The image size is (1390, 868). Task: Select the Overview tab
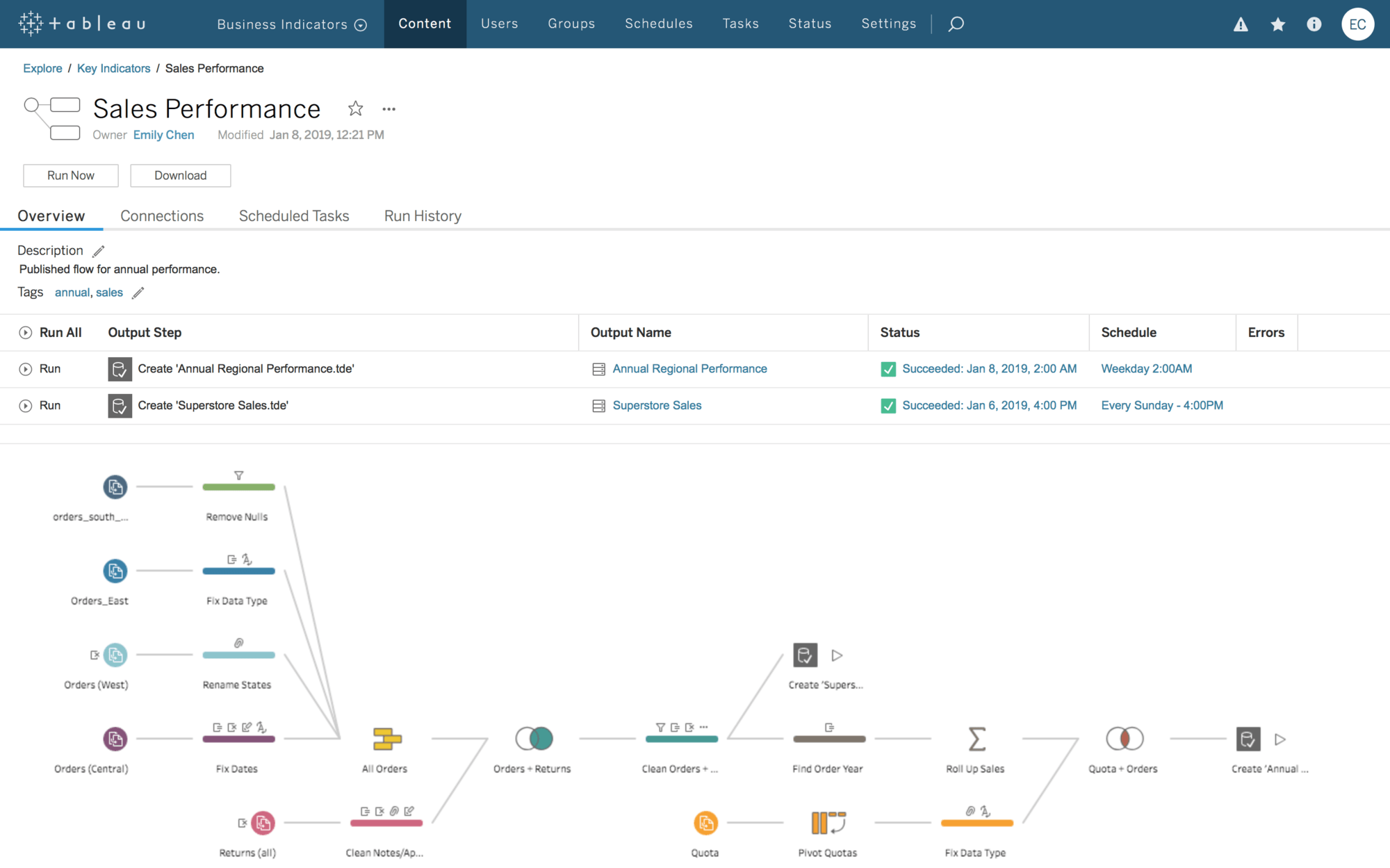[x=51, y=216]
